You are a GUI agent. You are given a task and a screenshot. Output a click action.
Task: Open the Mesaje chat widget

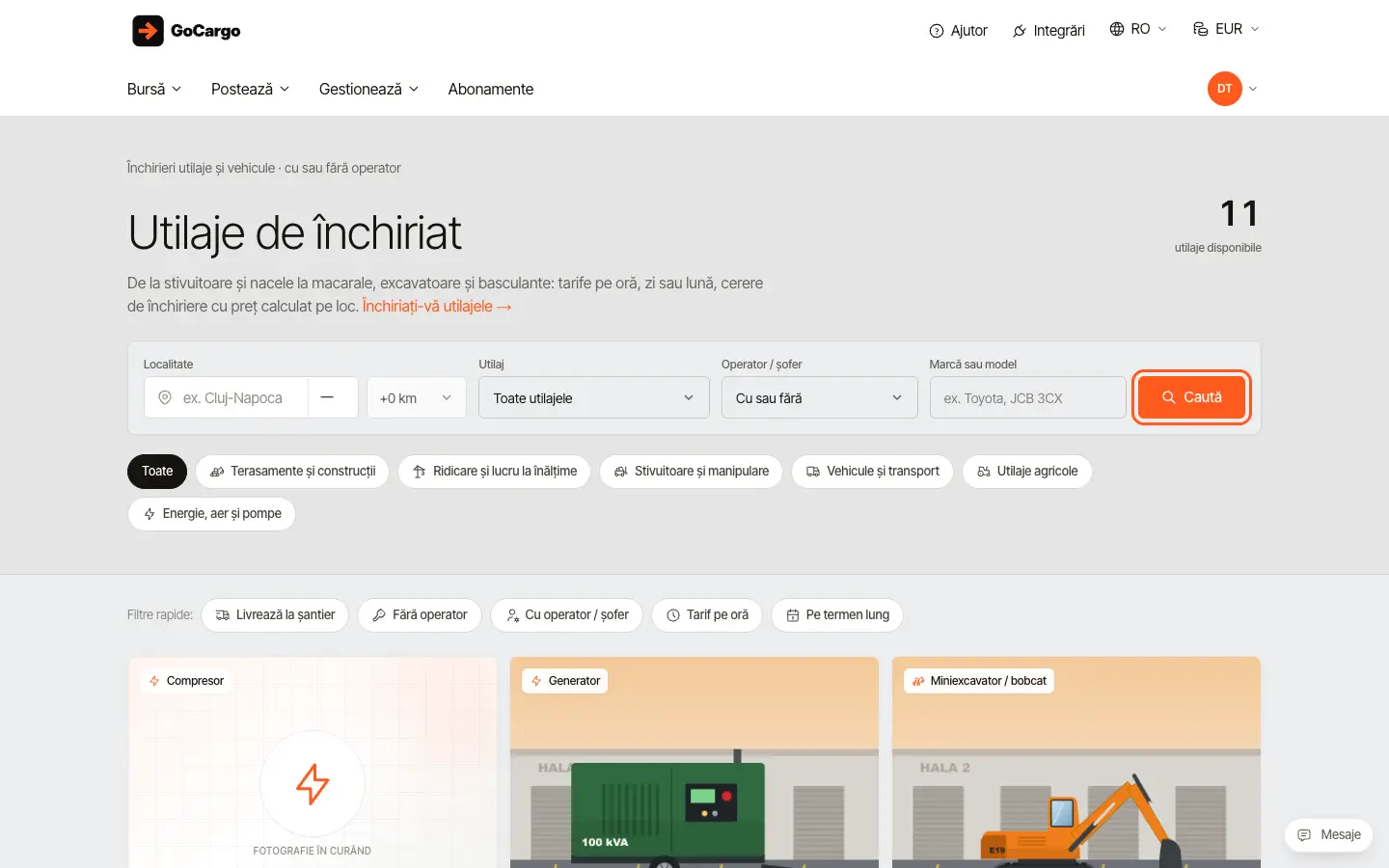point(1328,835)
